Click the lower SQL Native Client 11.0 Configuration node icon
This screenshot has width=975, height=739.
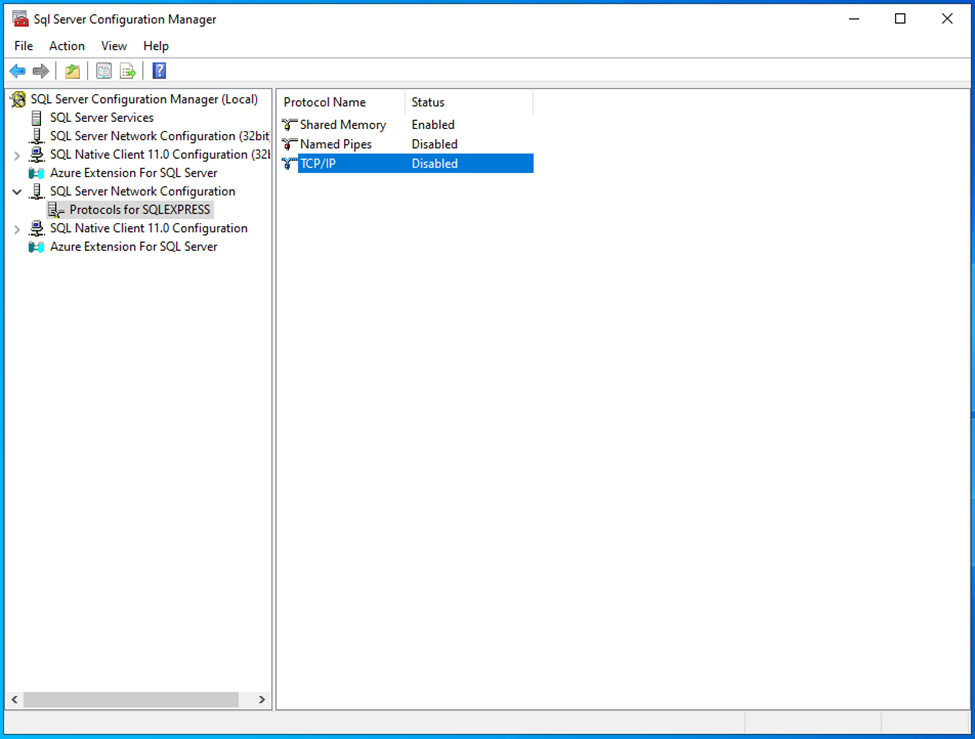point(37,228)
